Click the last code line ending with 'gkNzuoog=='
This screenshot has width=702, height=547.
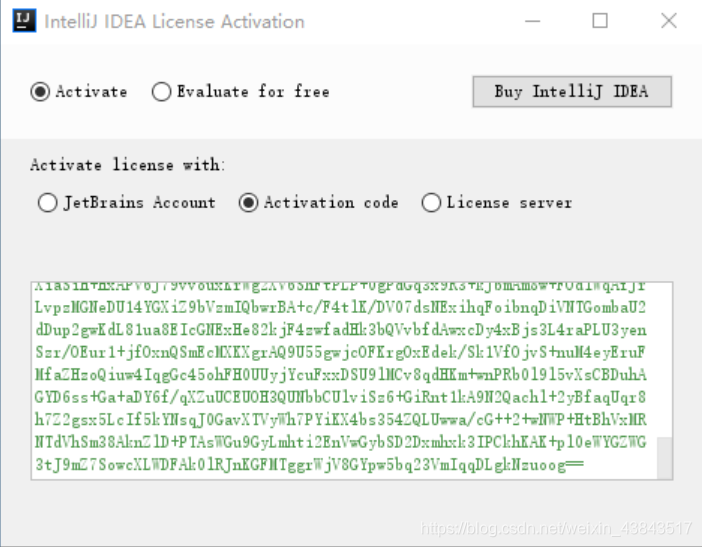(309, 465)
